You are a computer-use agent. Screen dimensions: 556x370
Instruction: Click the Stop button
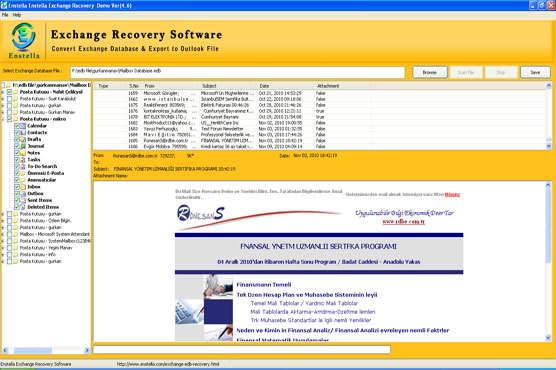(501, 72)
